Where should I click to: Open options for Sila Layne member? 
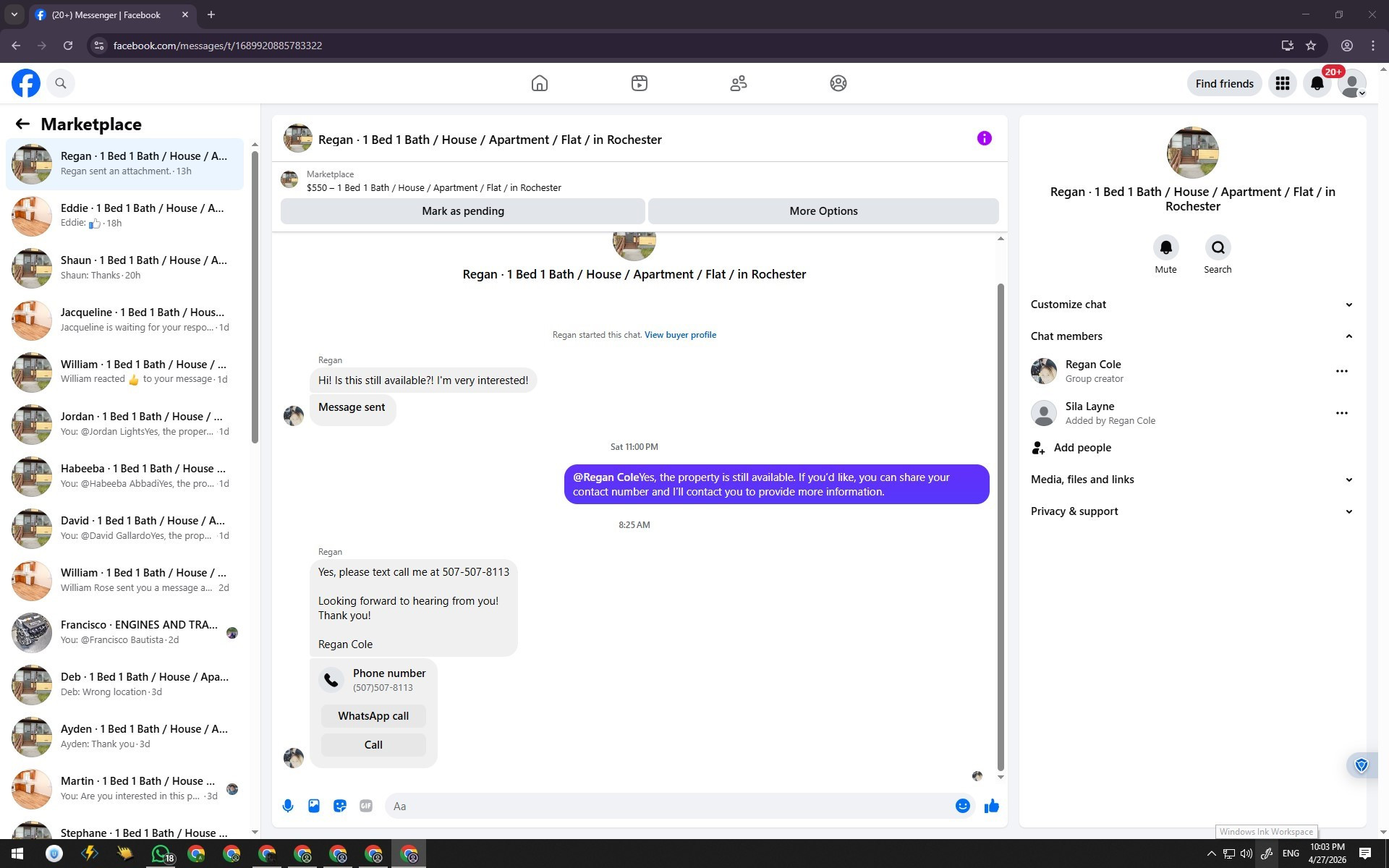click(1341, 413)
